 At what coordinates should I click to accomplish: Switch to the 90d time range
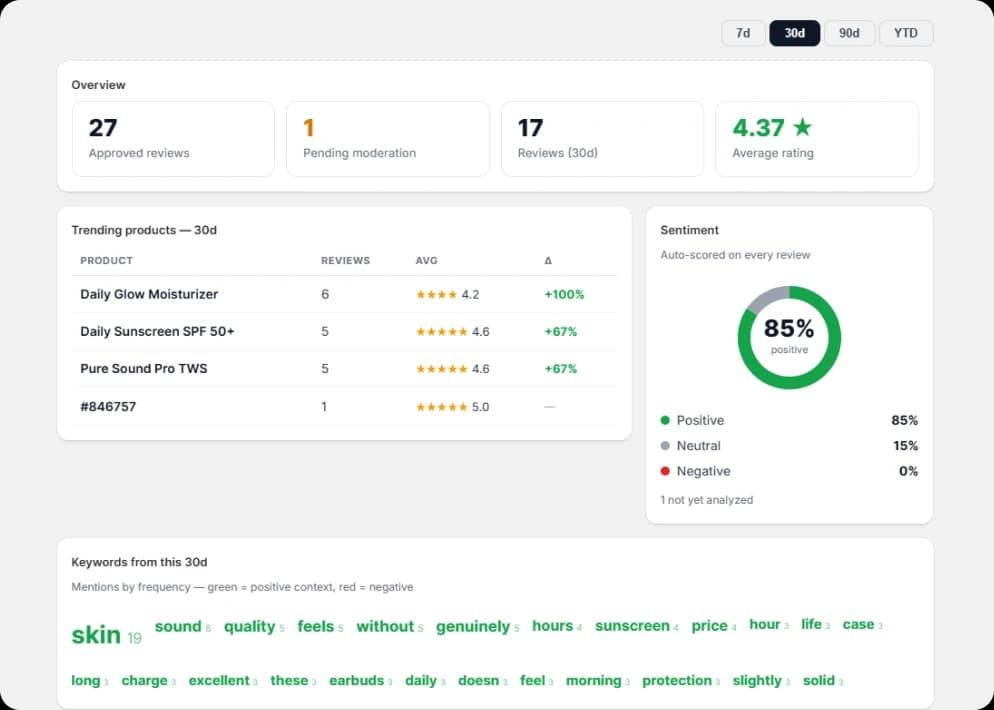click(x=849, y=33)
